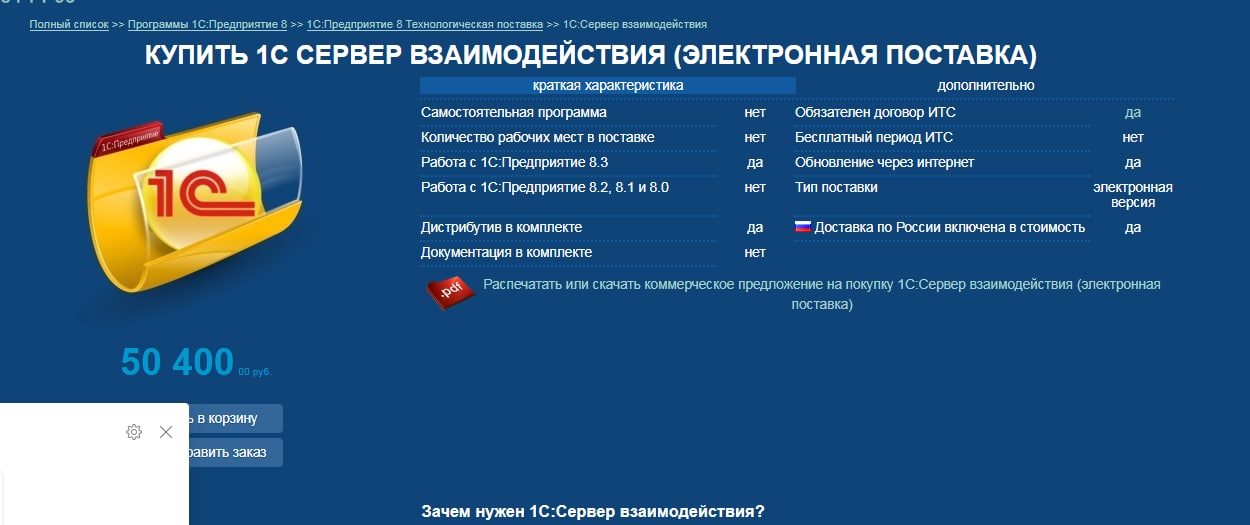Click 'Тип поставки' label

(x=836, y=187)
